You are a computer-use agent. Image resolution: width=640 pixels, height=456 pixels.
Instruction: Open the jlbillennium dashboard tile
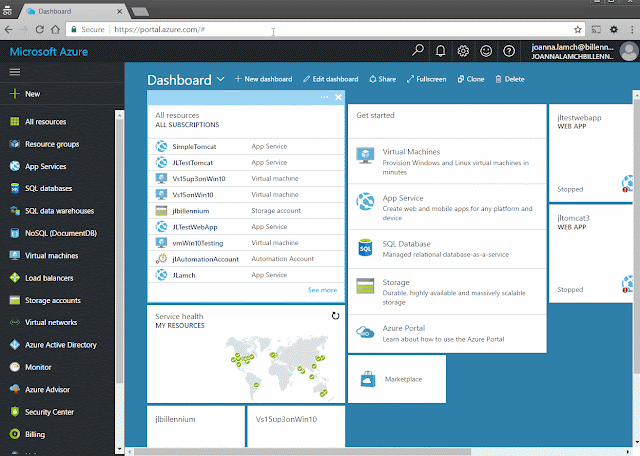pyautogui.click(x=196, y=426)
